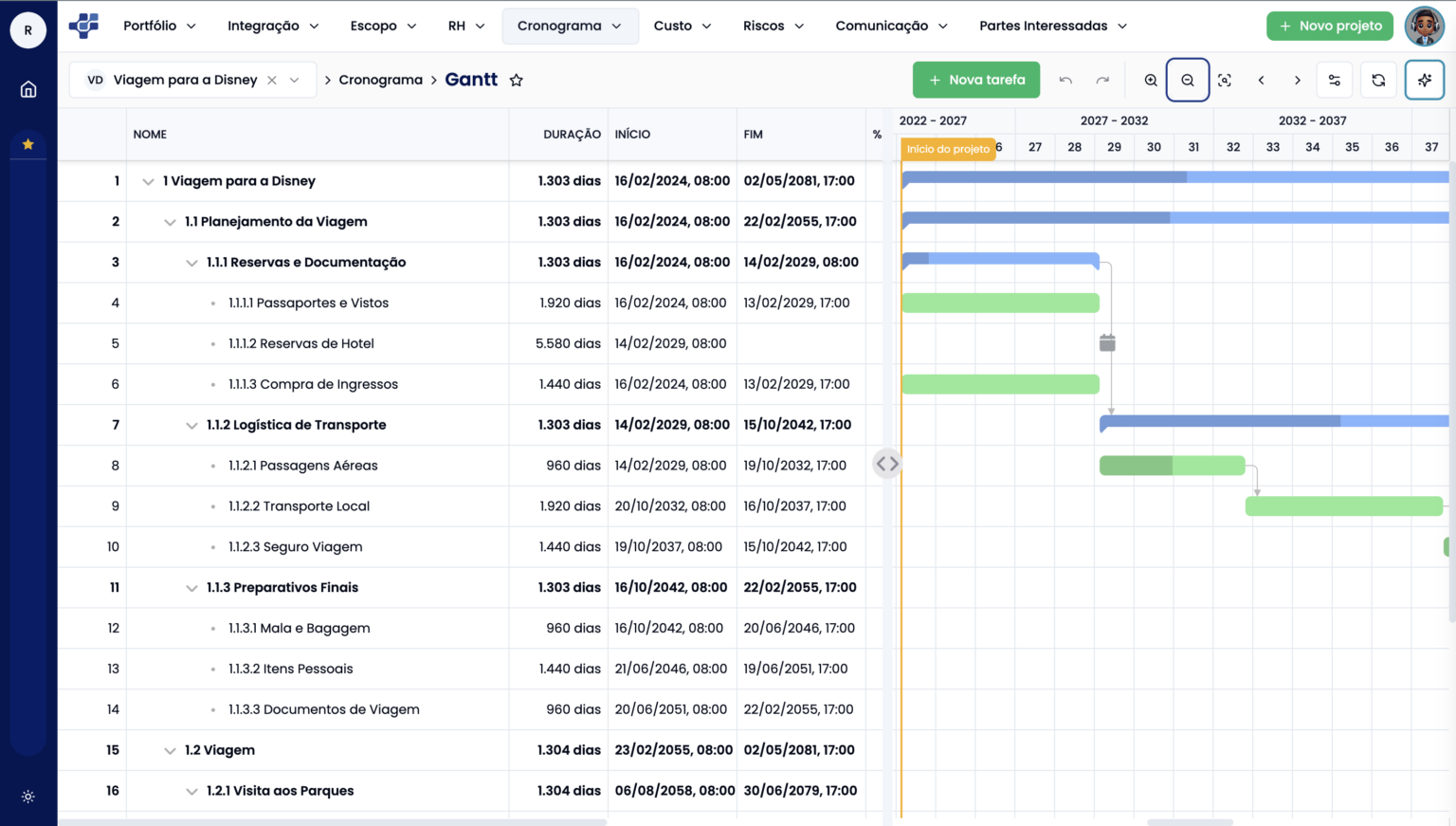Screen dimensions: 1456x826
Task: Open sidebar favorites star
Action: (27, 144)
